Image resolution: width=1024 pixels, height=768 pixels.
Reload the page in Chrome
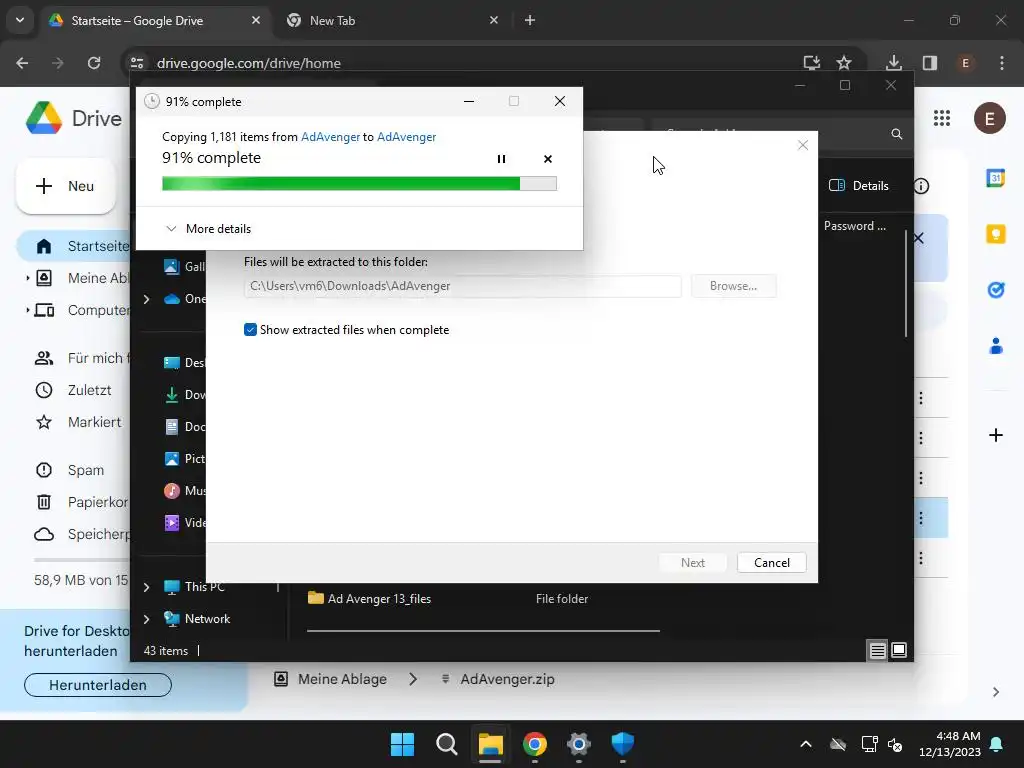94,63
